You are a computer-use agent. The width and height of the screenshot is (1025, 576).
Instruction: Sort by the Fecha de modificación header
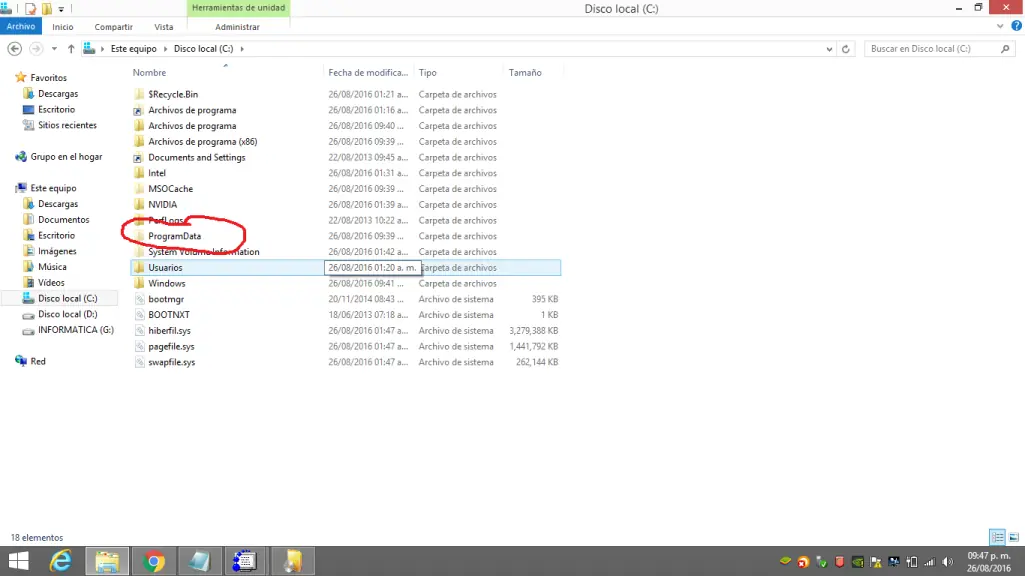tap(367, 73)
